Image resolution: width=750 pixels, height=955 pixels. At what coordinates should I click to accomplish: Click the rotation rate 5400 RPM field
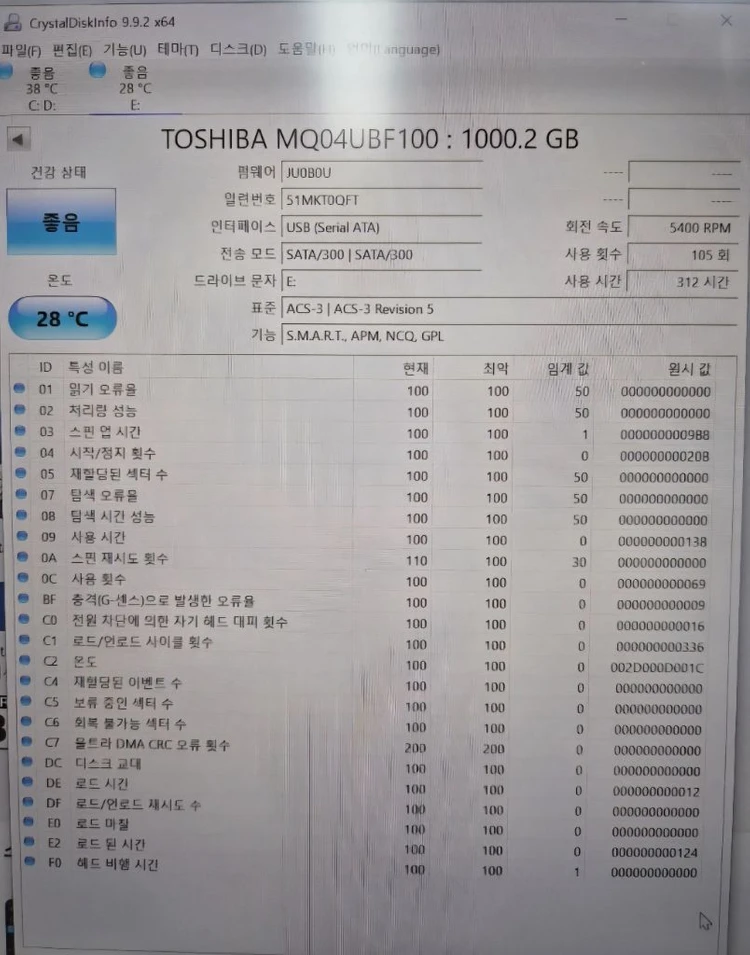[682, 228]
